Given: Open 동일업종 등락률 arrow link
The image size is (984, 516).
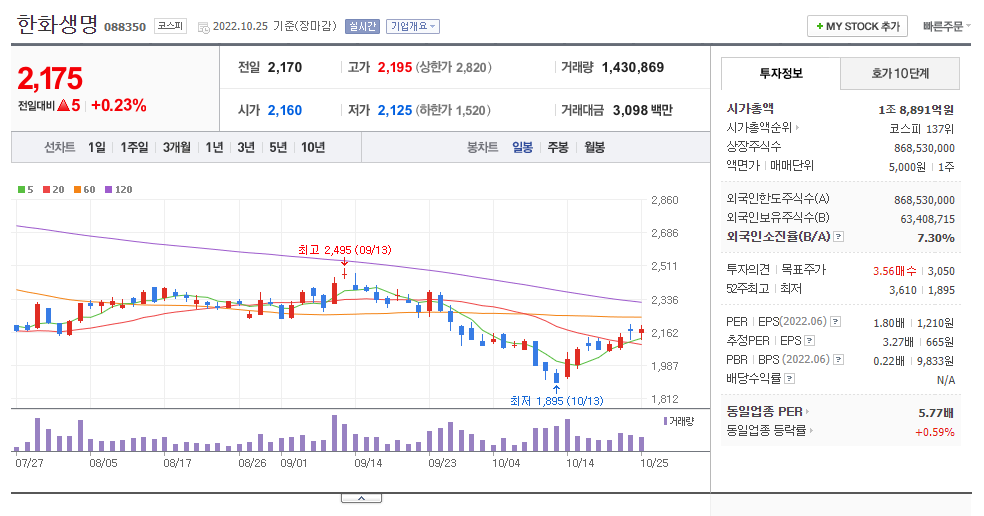Looking at the screenshot, I should 811,431.
